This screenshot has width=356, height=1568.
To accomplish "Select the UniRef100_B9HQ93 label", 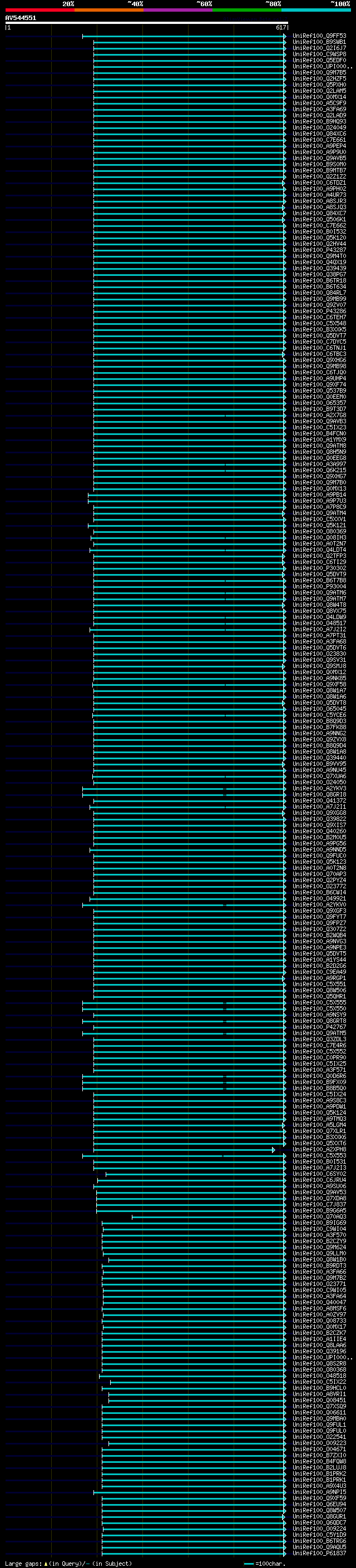I will point(319,121).
